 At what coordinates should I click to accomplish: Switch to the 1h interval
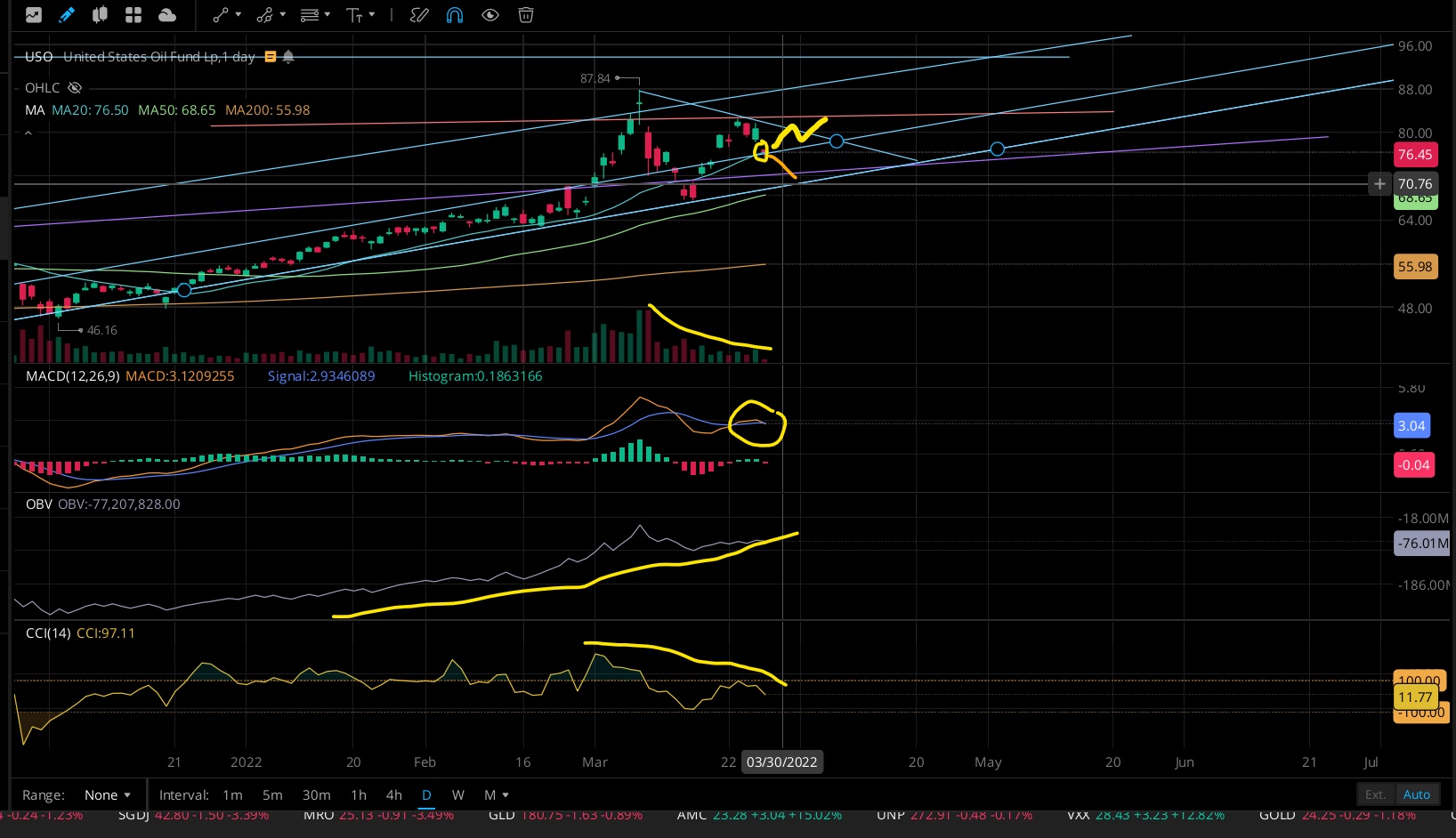[x=359, y=795]
